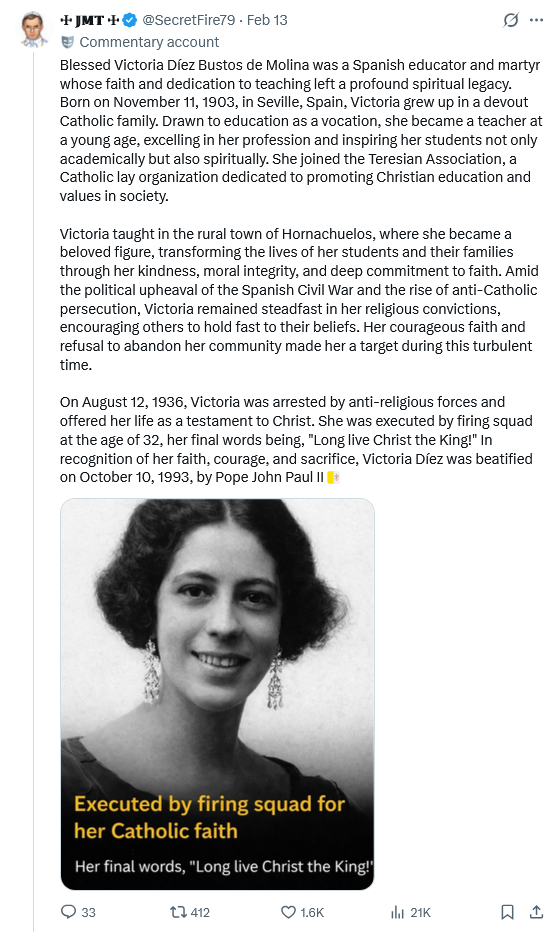559x932 pixels.
Task: Click the commentary account mask icon
Action: [x=68, y=42]
